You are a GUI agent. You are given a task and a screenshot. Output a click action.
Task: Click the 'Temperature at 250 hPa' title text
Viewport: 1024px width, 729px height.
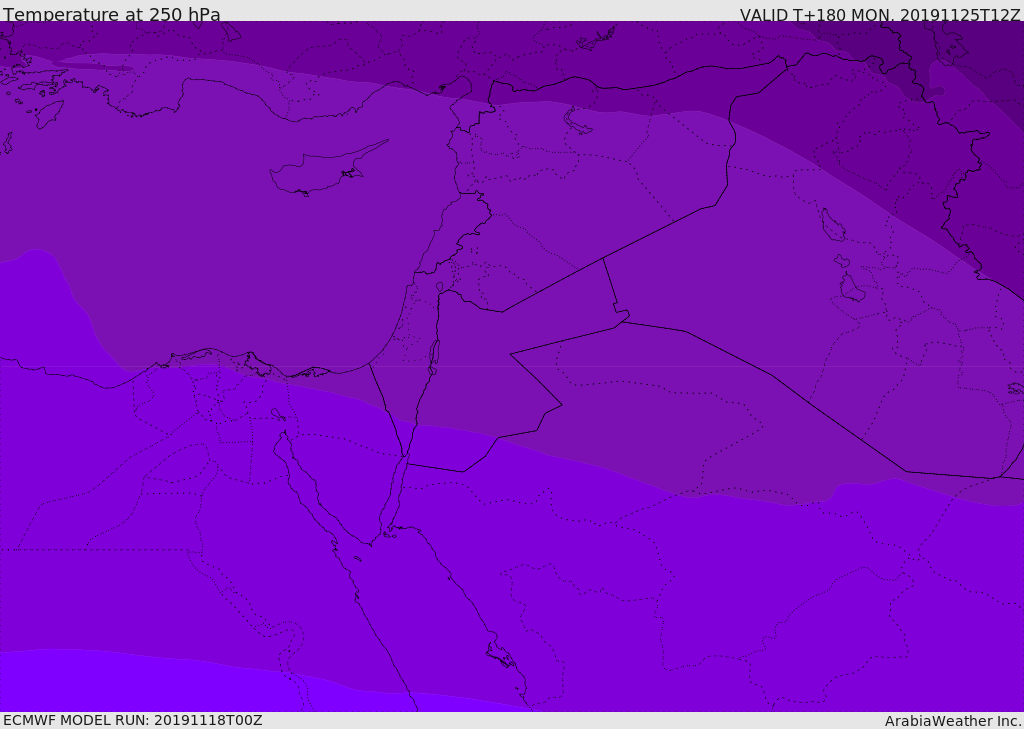(112, 14)
